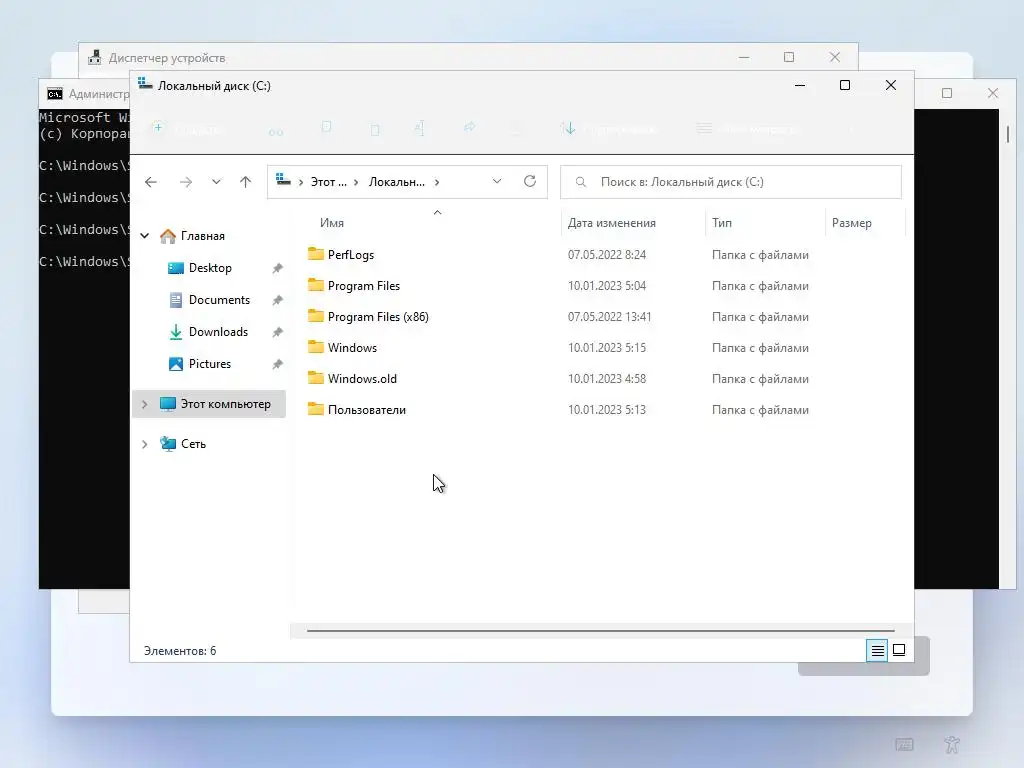Screen dimensions: 1024x768
Task: Maximize the command prompt window
Action: pyautogui.click(x=947, y=93)
